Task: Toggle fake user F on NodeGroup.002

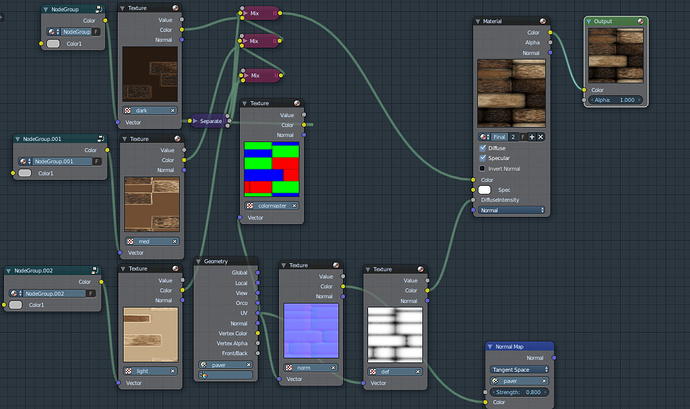Action: (x=90, y=293)
